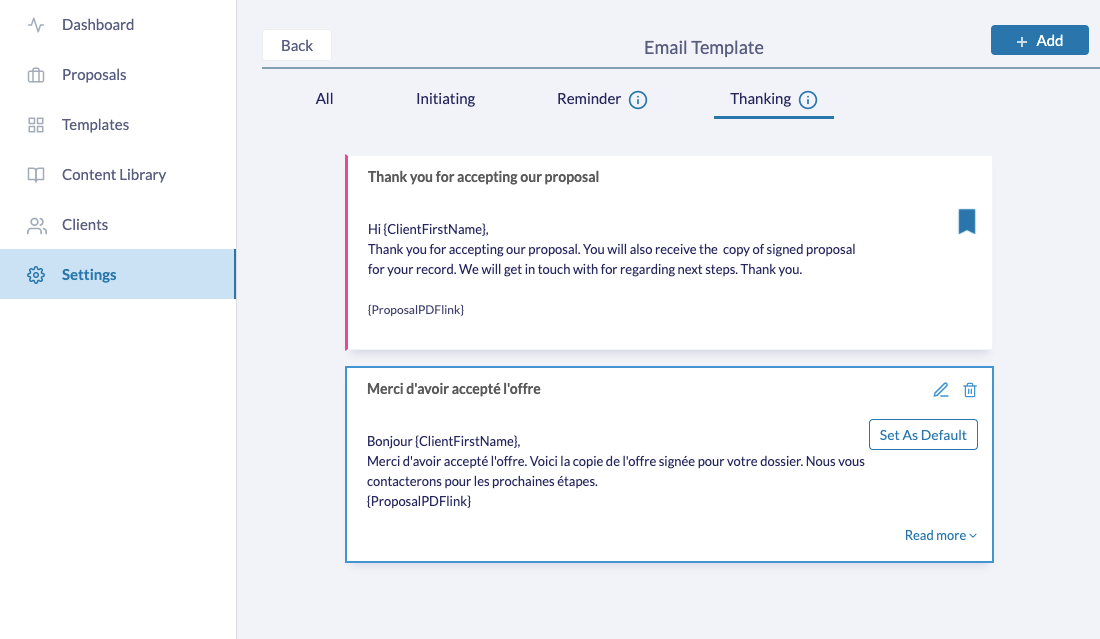Click the 'Merci d'avoir accepté l'offre' card title
The height and width of the screenshot is (639, 1100).
[x=454, y=389]
